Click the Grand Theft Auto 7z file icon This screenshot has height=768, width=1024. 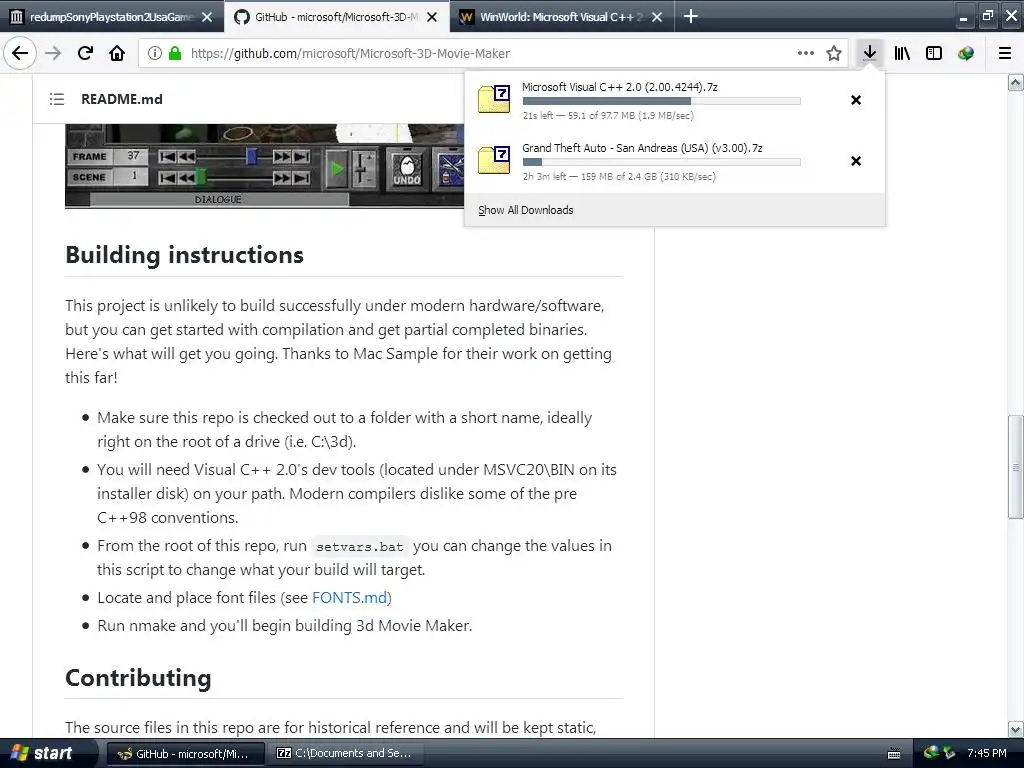click(x=494, y=160)
